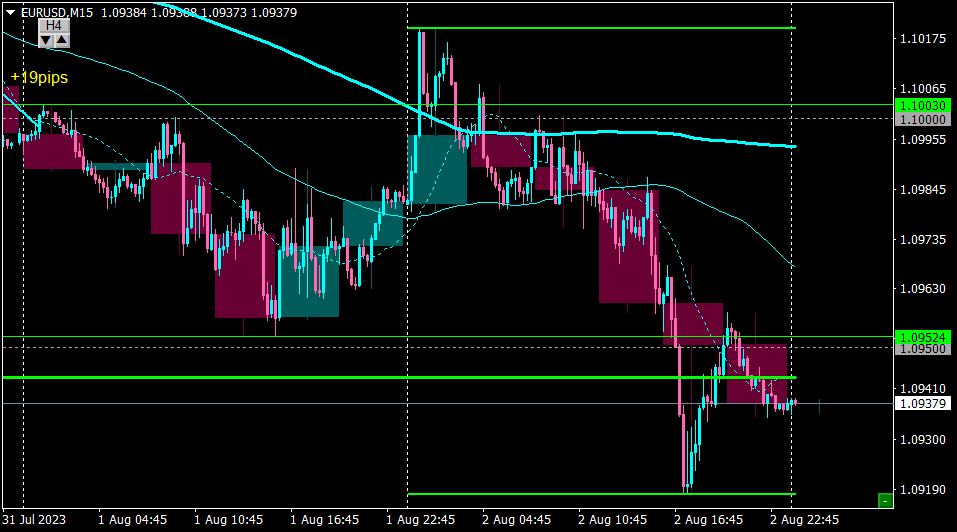Click the 31 Jul 2023 date label

34,520
